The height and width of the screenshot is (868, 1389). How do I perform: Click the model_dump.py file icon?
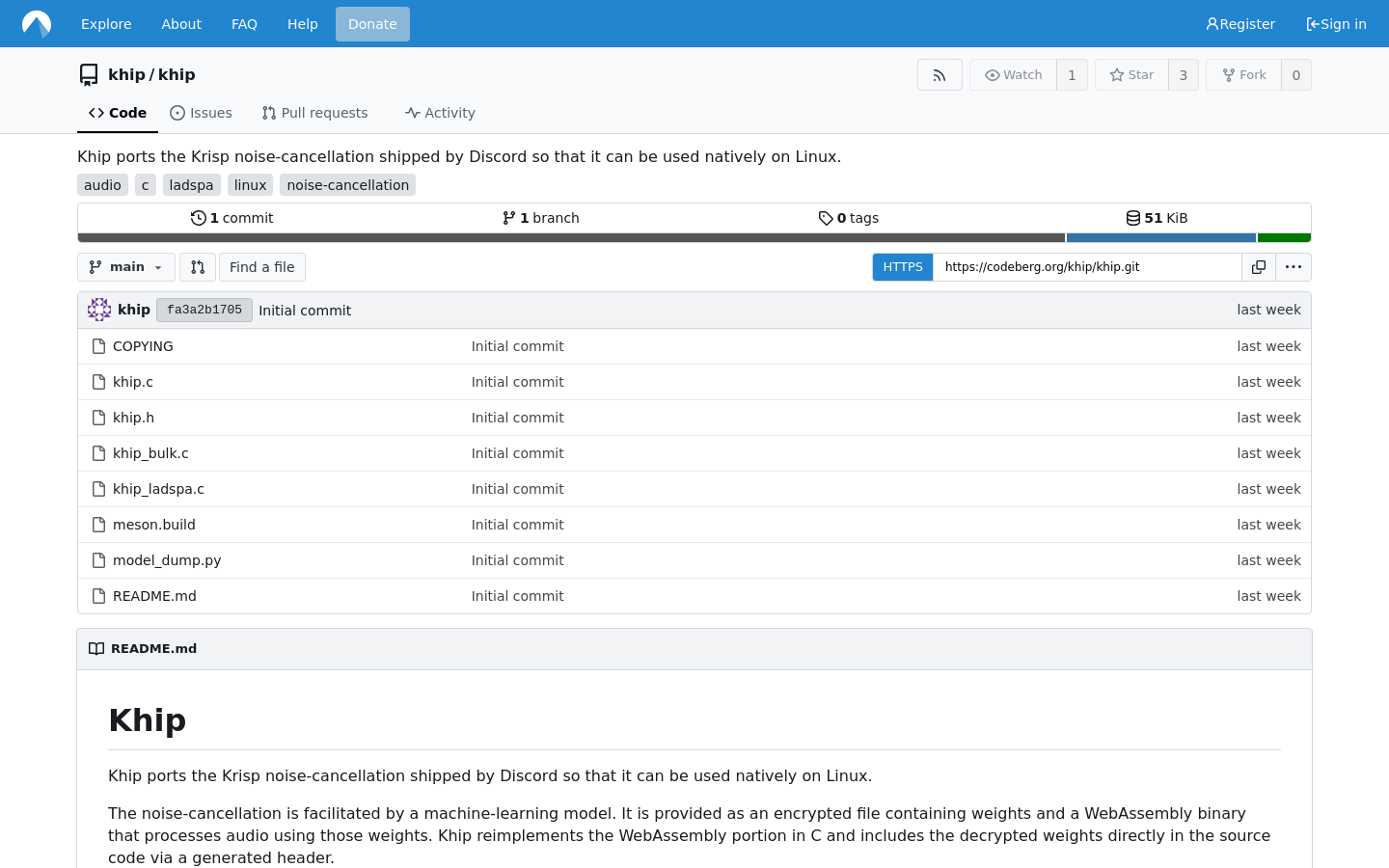pos(98,560)
